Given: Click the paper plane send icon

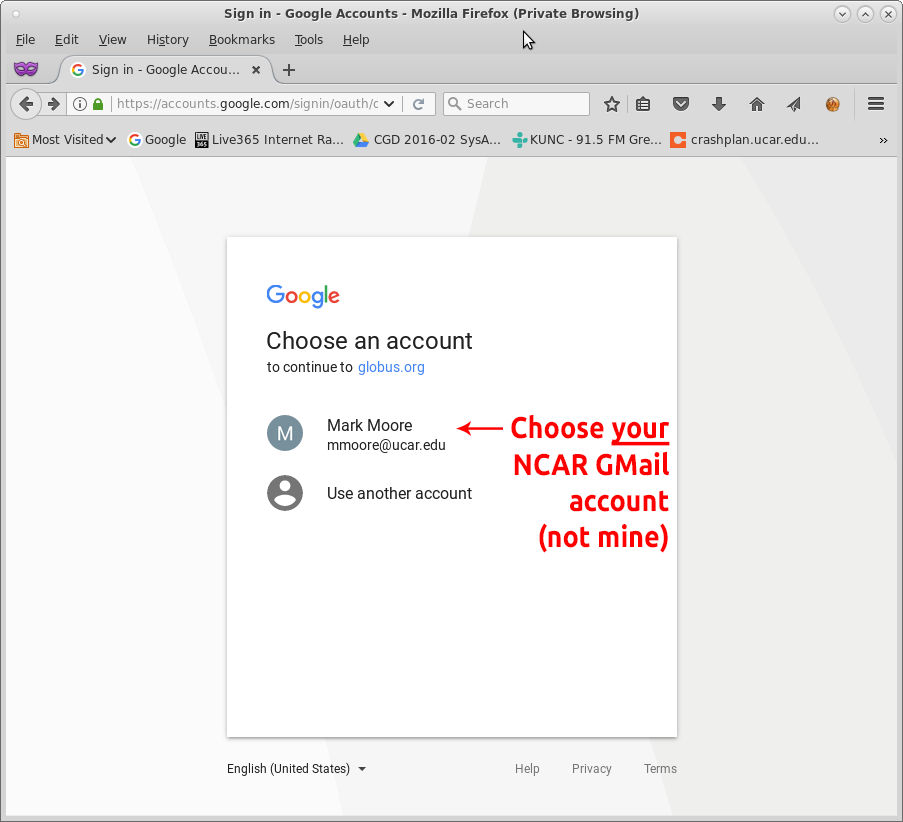Looking at the screenshot, I should (x=794, y=104).
